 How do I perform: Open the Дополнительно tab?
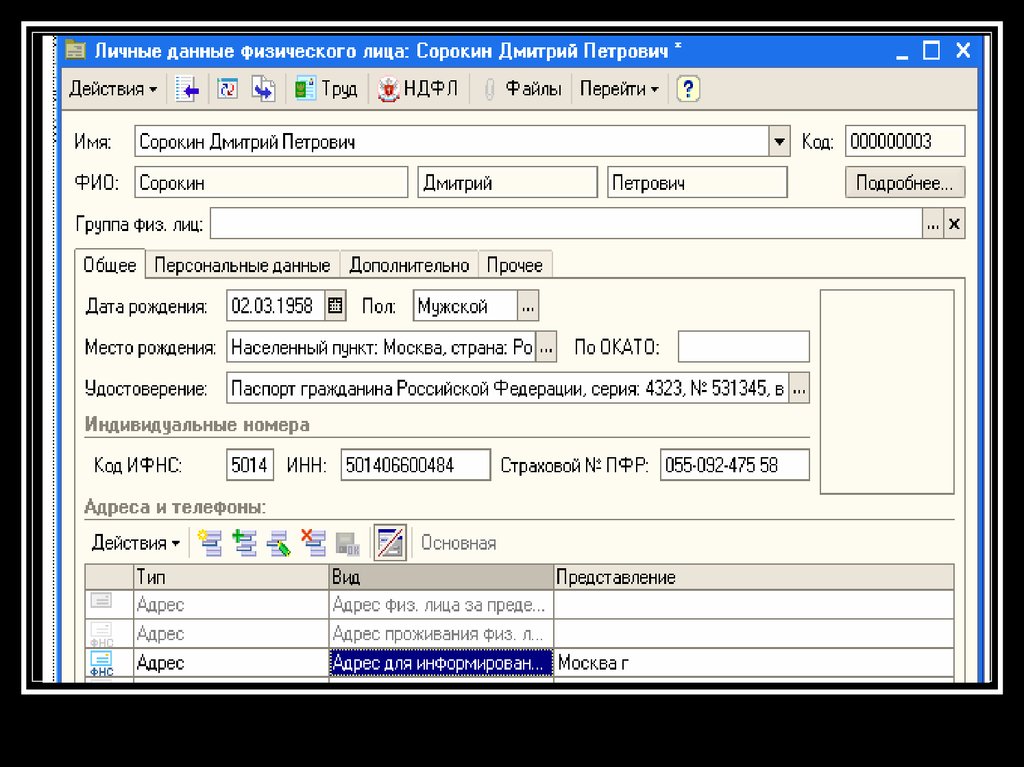pos(408,265)
